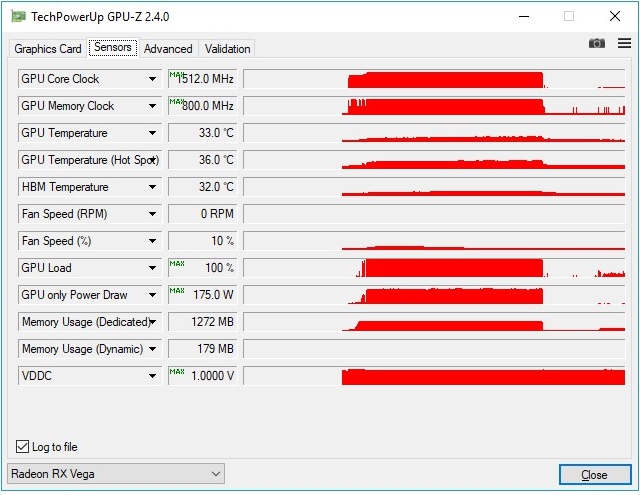This screenshot has width=640, height=495.
Task: Open GPU Temperature (Hot Spot) dropdown
Action: (153, 160)
